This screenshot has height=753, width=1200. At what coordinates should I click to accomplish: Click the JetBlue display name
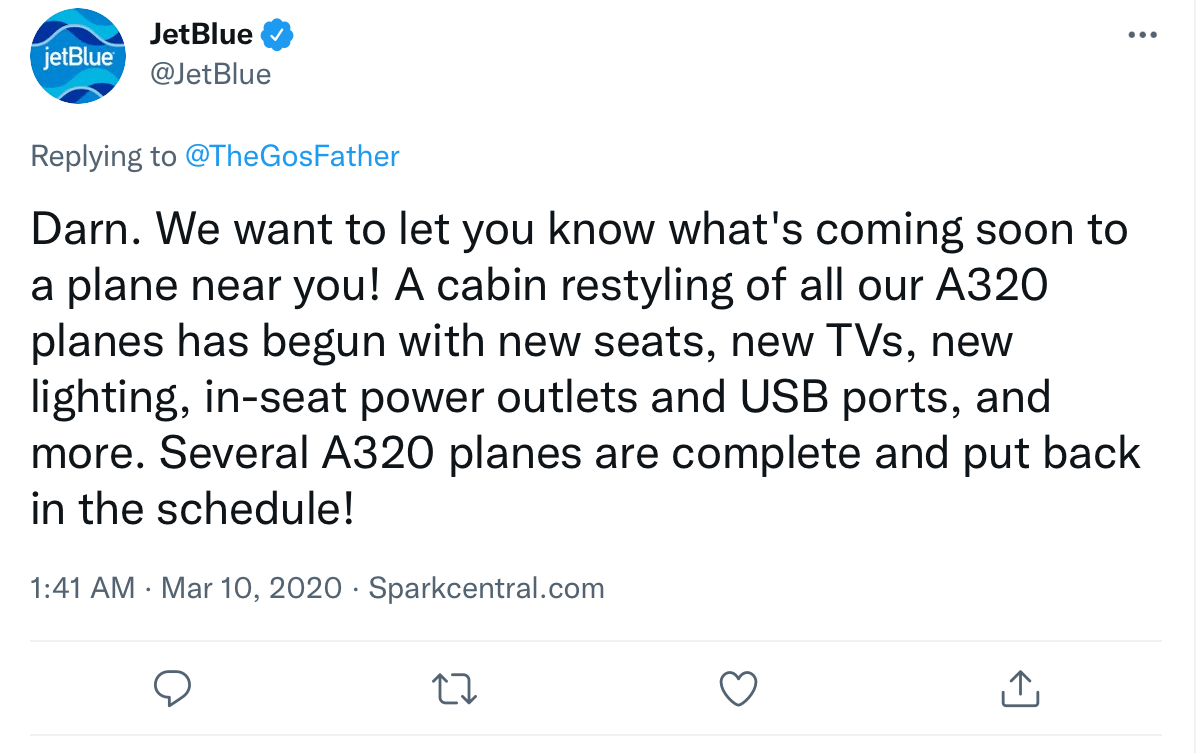pyautogui.click(x=199, y=33)
